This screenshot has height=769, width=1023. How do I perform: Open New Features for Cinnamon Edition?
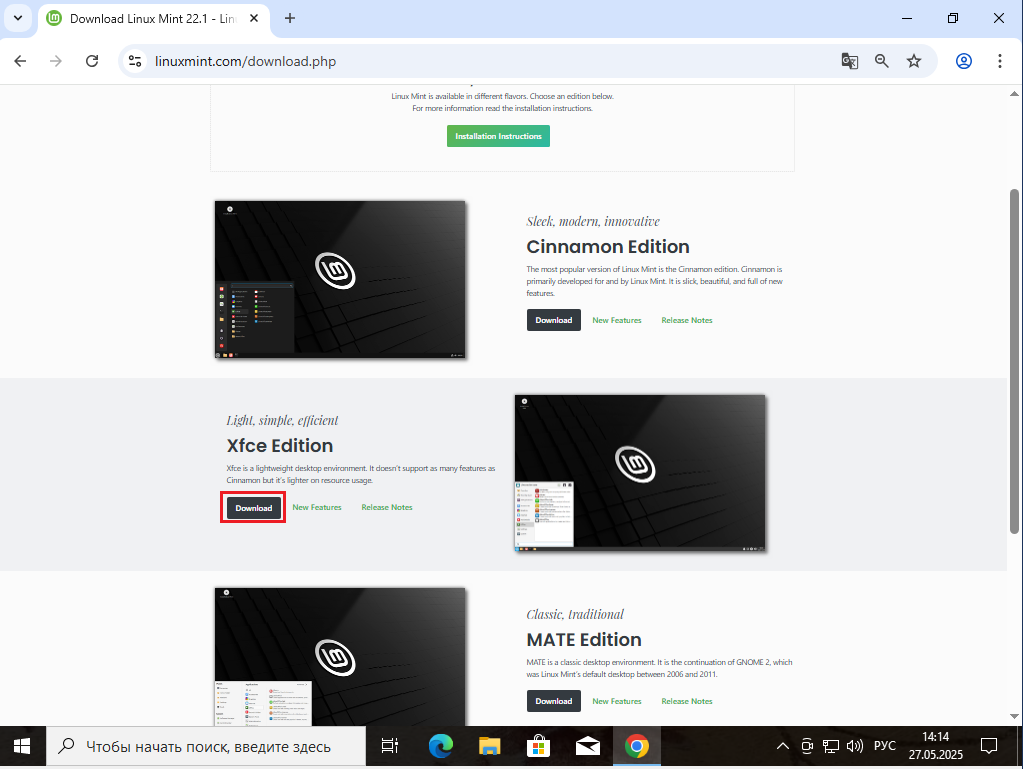(x=616, y=320)
